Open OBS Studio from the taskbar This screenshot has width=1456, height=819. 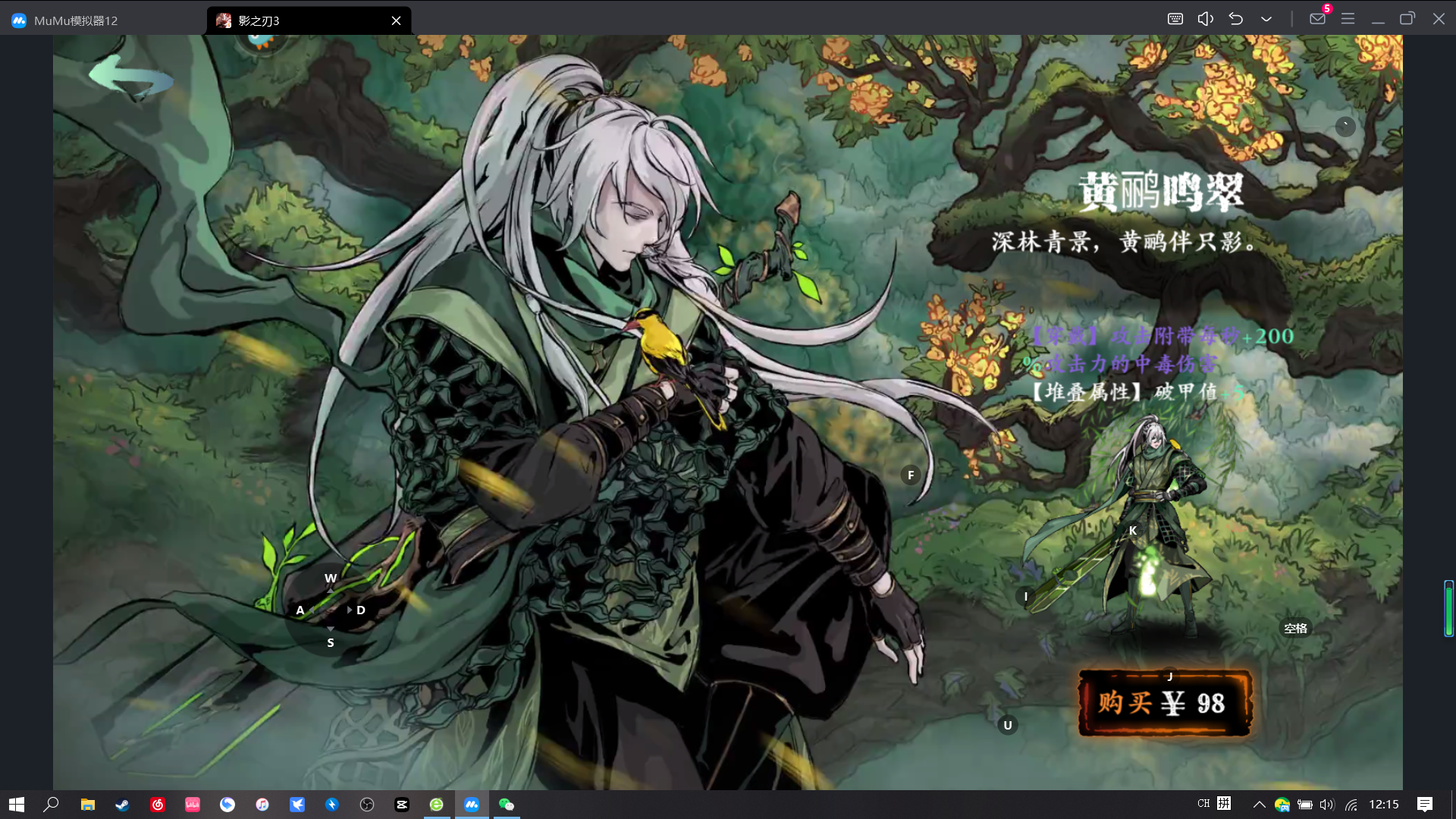[367, 805]
